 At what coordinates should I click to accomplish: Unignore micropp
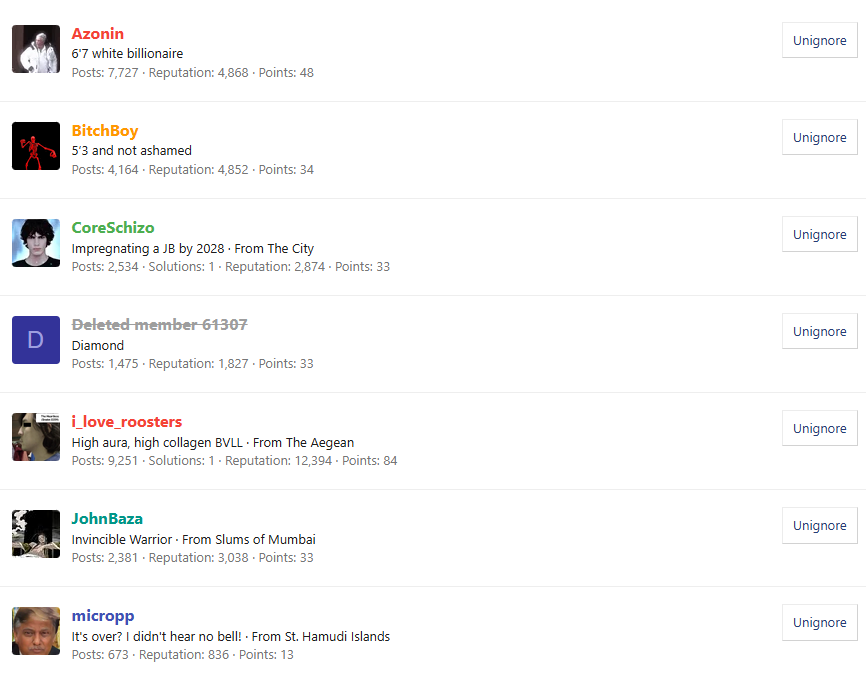click(820, 622)
